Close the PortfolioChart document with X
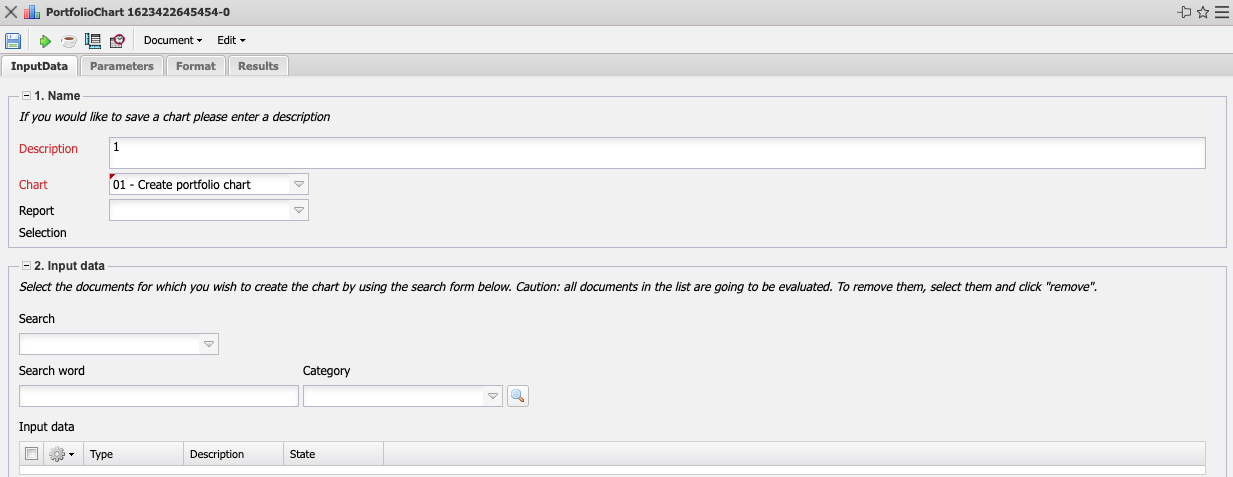1233x477 pixels. [11, 12]
